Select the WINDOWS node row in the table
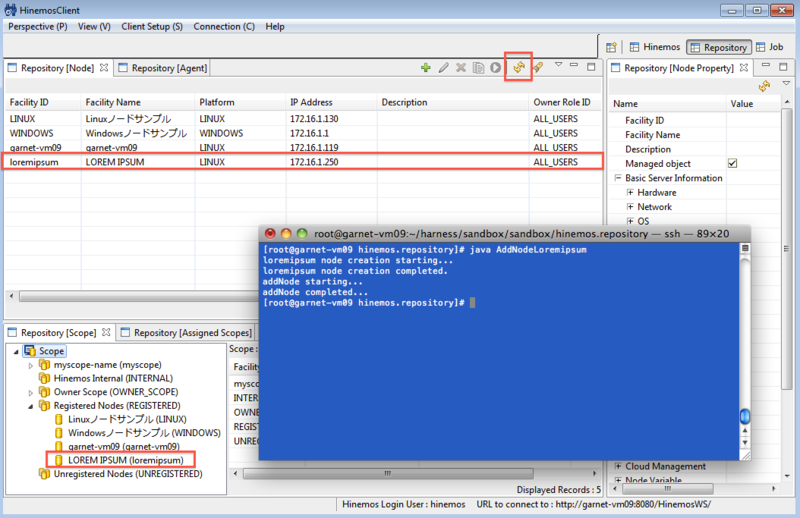Viewport: 800px width, 518px height. tap(303, 133)
